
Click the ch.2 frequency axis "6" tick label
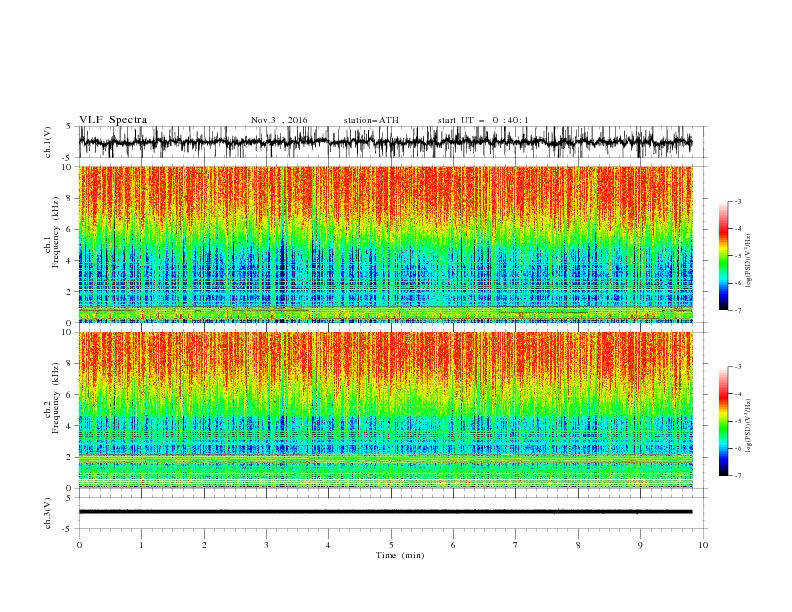pos(69,395)
